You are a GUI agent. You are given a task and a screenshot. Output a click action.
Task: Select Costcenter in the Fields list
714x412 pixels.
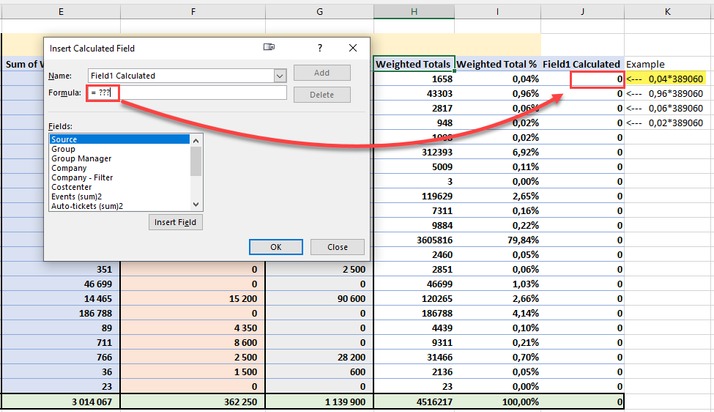(x=120, y=187)
